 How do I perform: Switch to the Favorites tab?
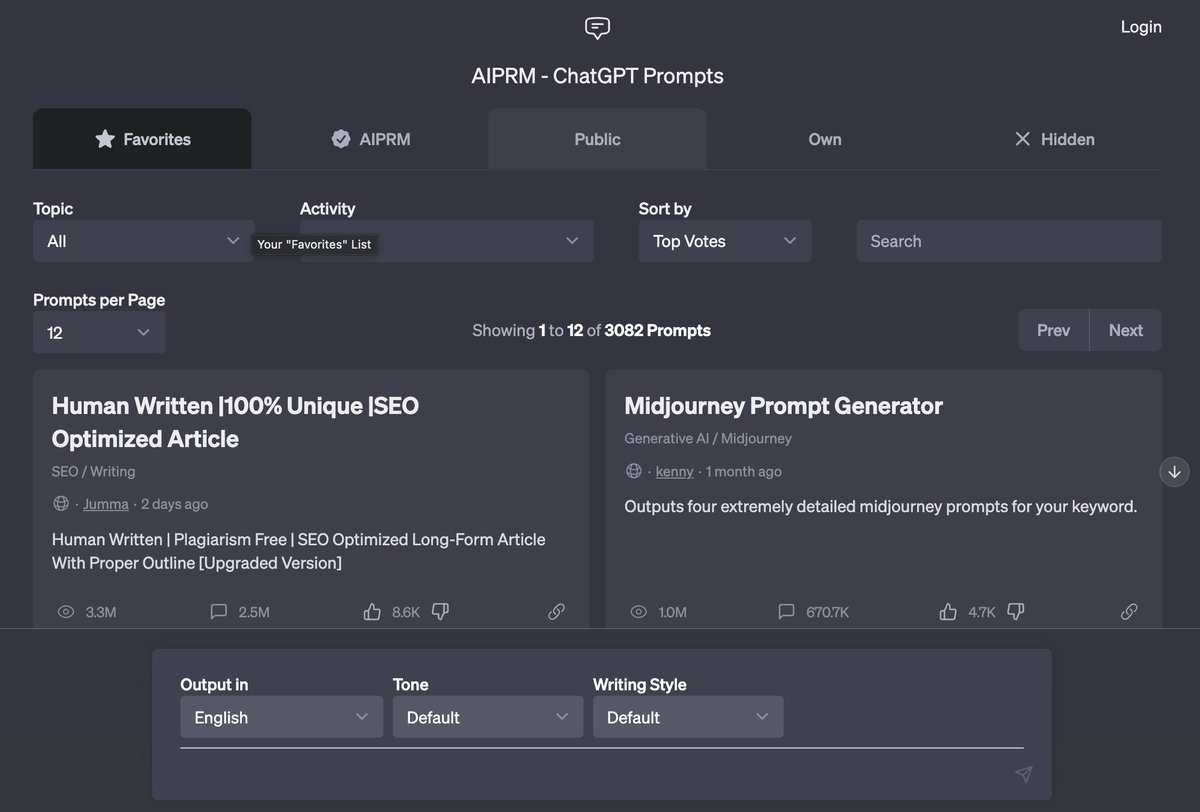(x=142, y=139)
